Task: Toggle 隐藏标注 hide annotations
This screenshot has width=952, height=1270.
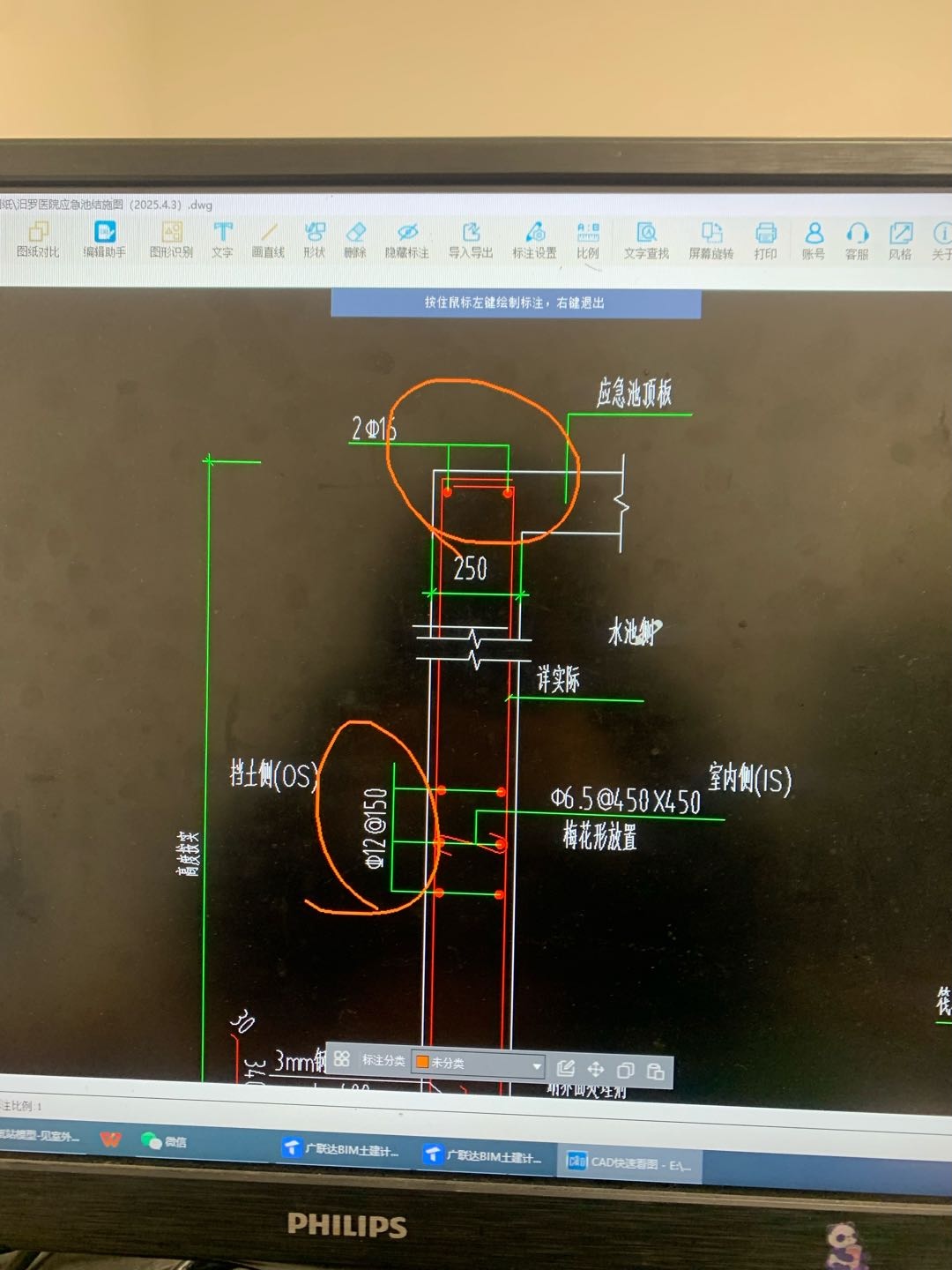Action: coord(406,241)
